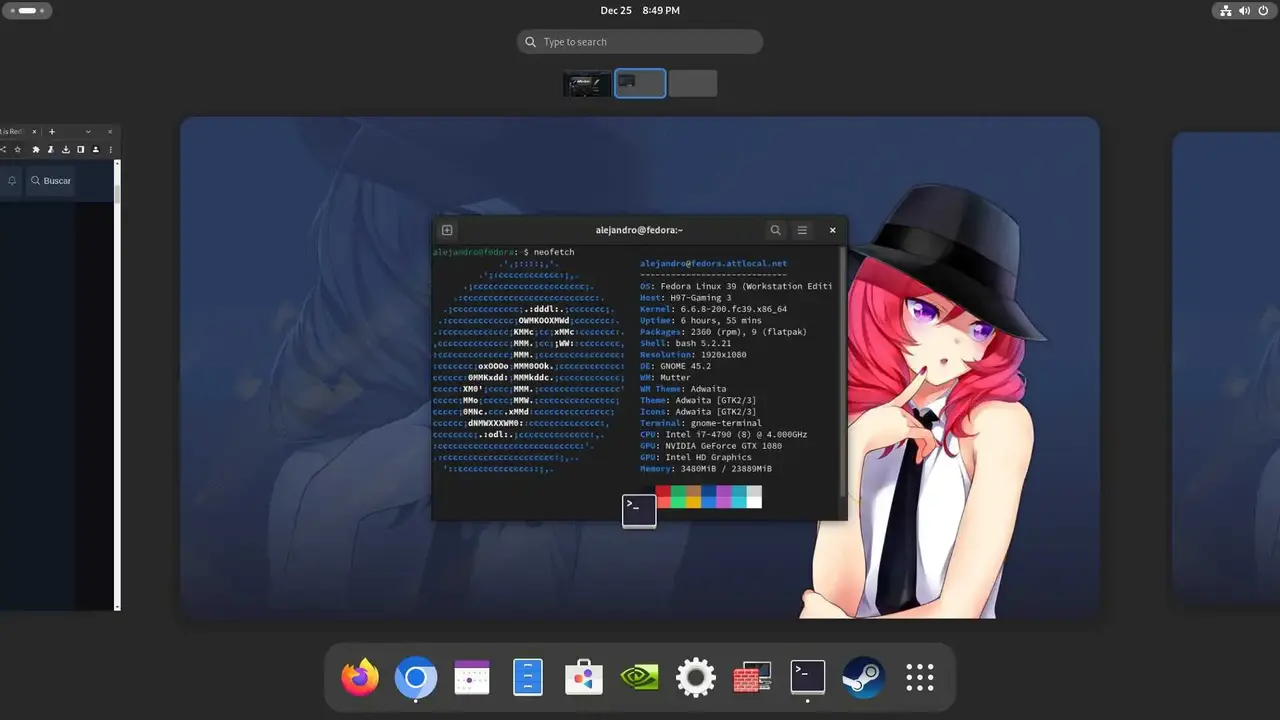Select the second workspace thumbnail
The height and width of the screenshot is (720, 1280).
coord(640,83)
